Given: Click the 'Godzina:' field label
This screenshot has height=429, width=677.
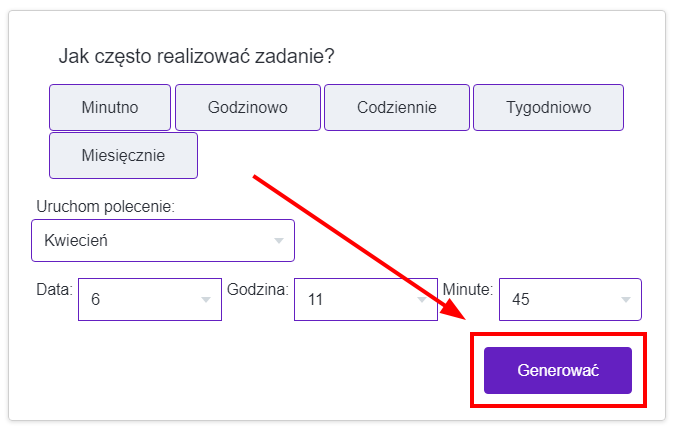Looking at the screenshot, I should tap(259, 289).
